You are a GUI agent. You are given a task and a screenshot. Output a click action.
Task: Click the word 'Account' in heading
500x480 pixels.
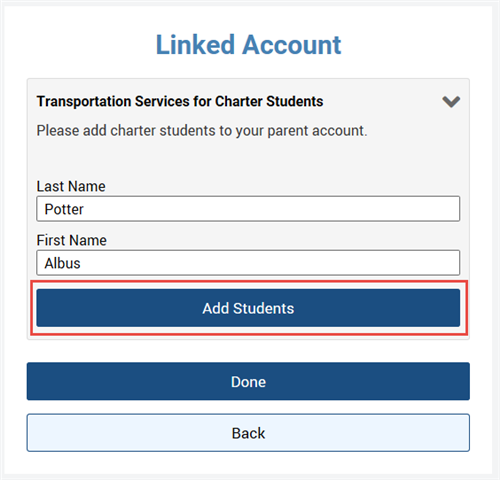pos(292,44)
